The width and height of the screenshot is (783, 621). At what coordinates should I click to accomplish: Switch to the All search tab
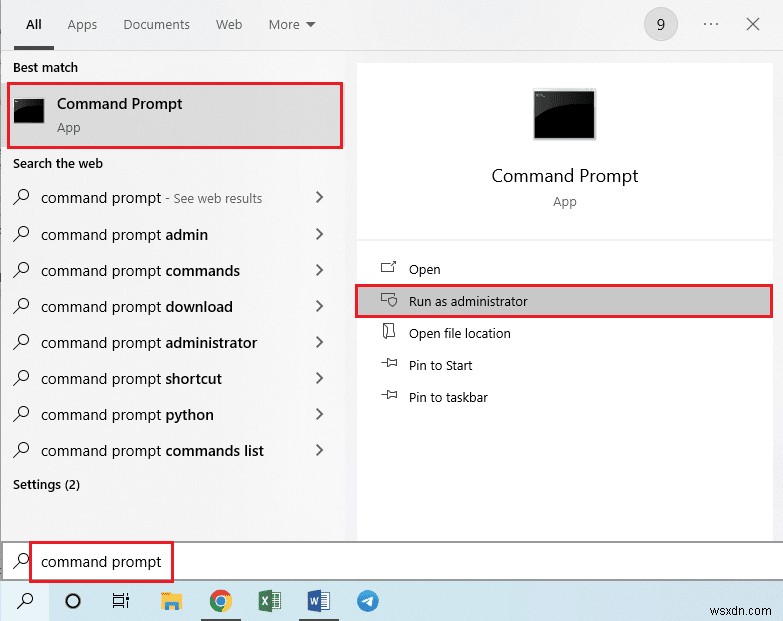pyautogui.click(x=33, y=24)
